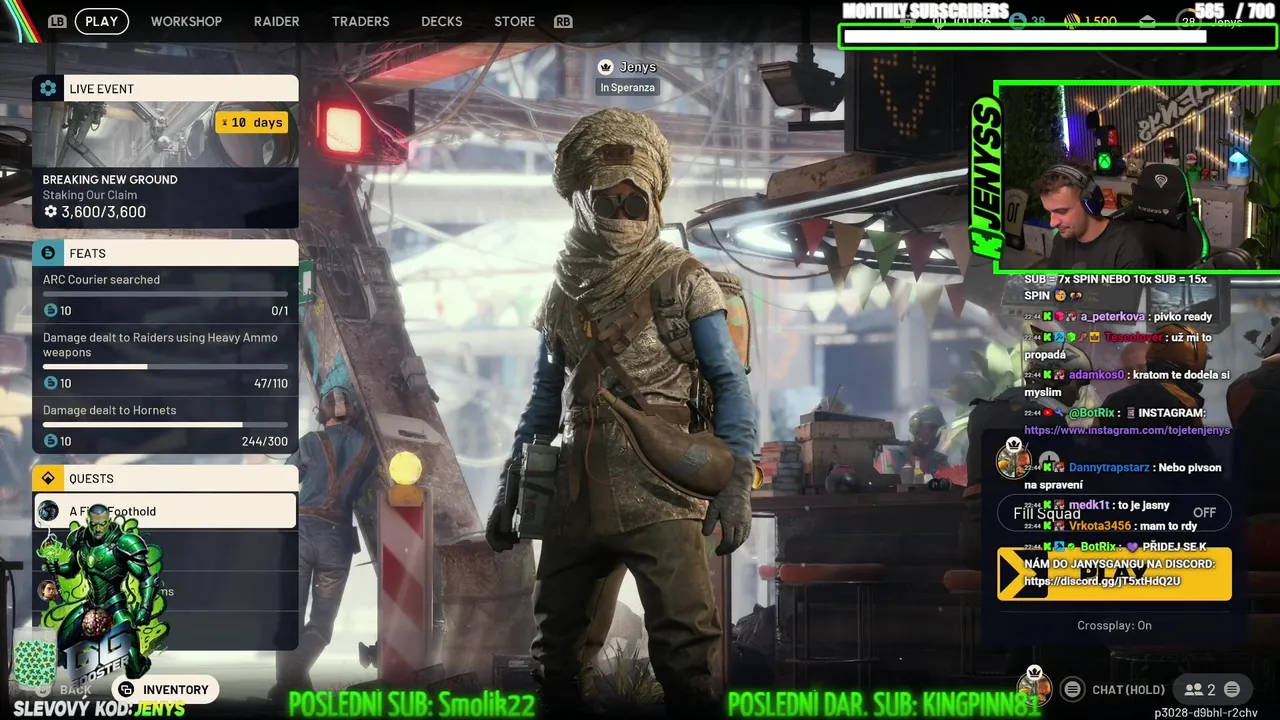
Task: Click the streamer webcam overlay
Action: [1138, 177]
